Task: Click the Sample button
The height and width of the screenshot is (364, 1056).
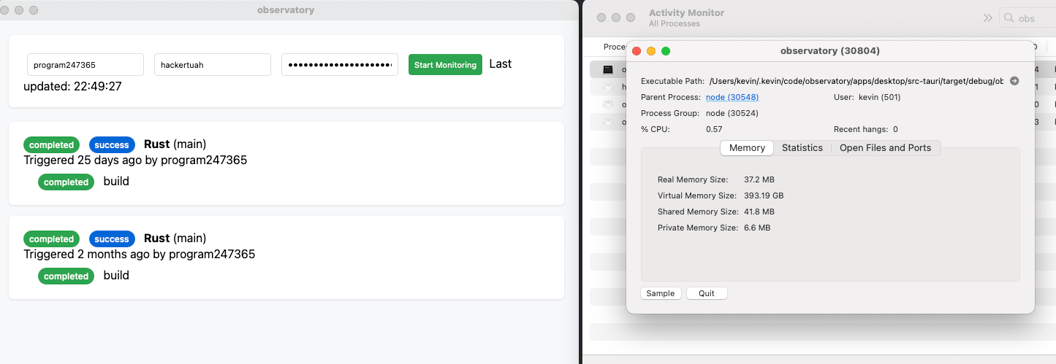Action: pos(661,293)
